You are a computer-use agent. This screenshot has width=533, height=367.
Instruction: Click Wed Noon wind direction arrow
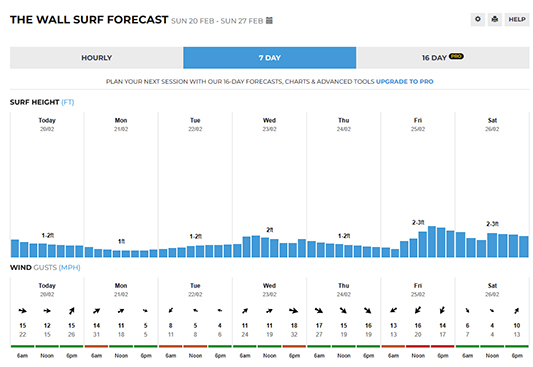[269, 311]
